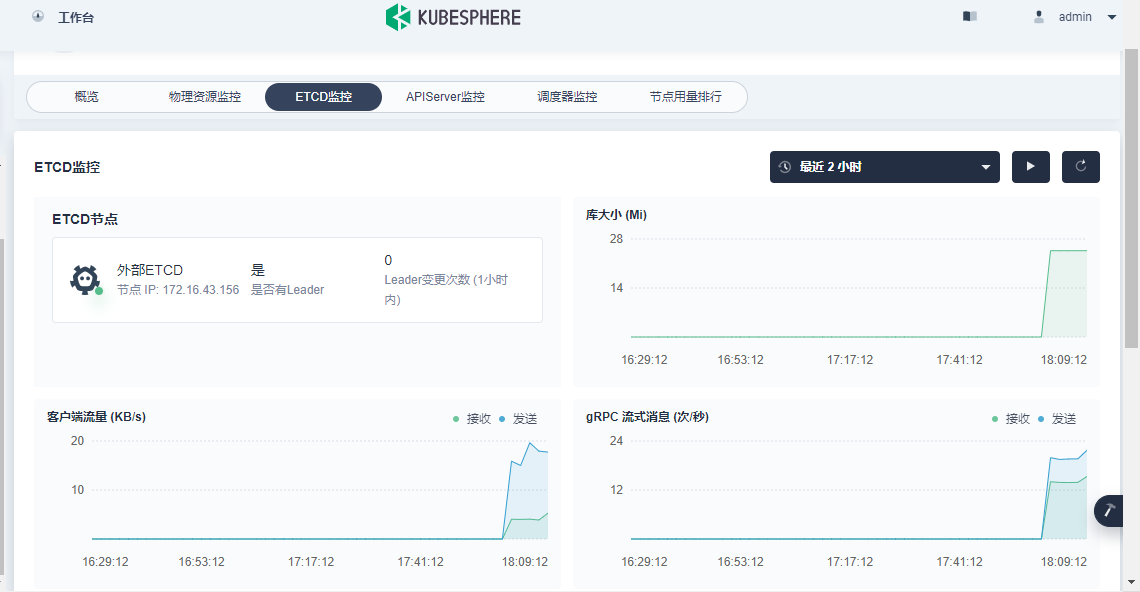Click the workbench dashboard icon
Image resolution: width=1140 pixels, height=592 pixels.
coord(38,16)
